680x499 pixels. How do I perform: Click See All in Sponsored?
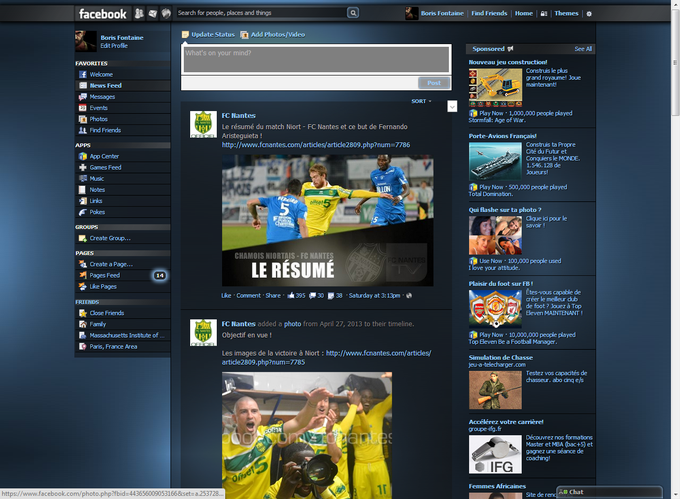(583, 49)
